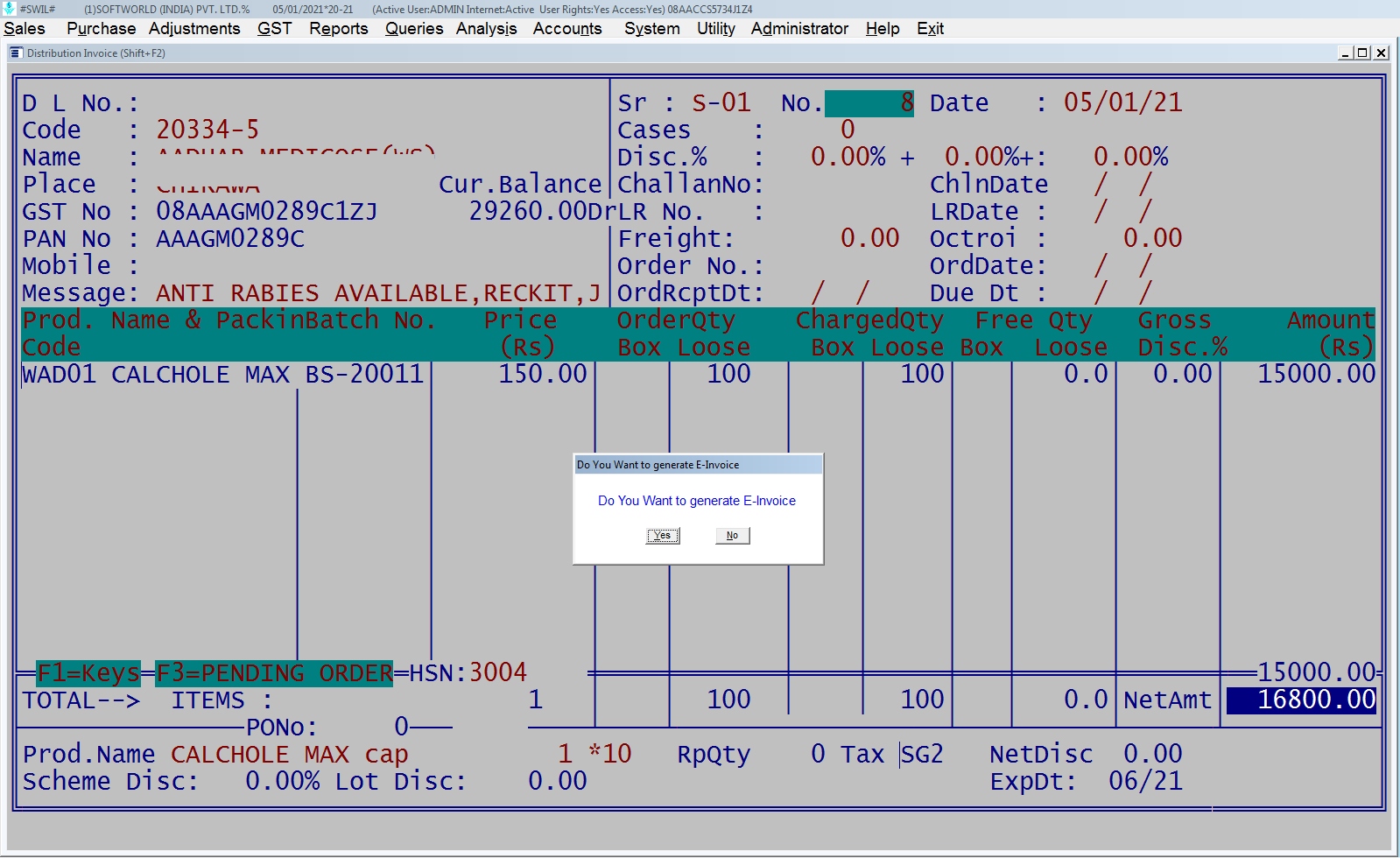Screen dimensions: 1400x858
Task: Click Yes to generate E-Invoice
Action: pos(663,536)
